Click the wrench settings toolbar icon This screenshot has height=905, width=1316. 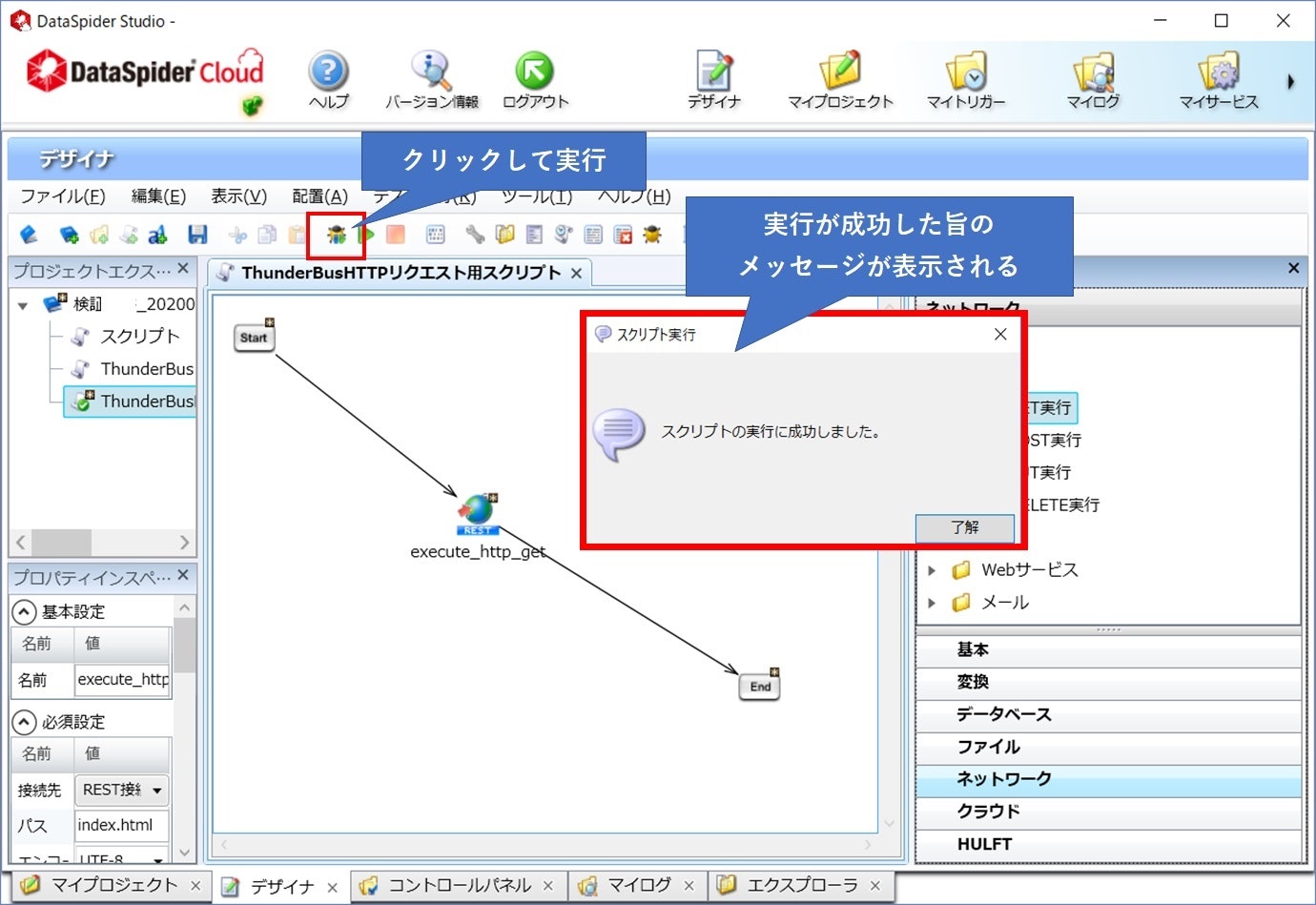pyautogui.click(x=475, y=235)
